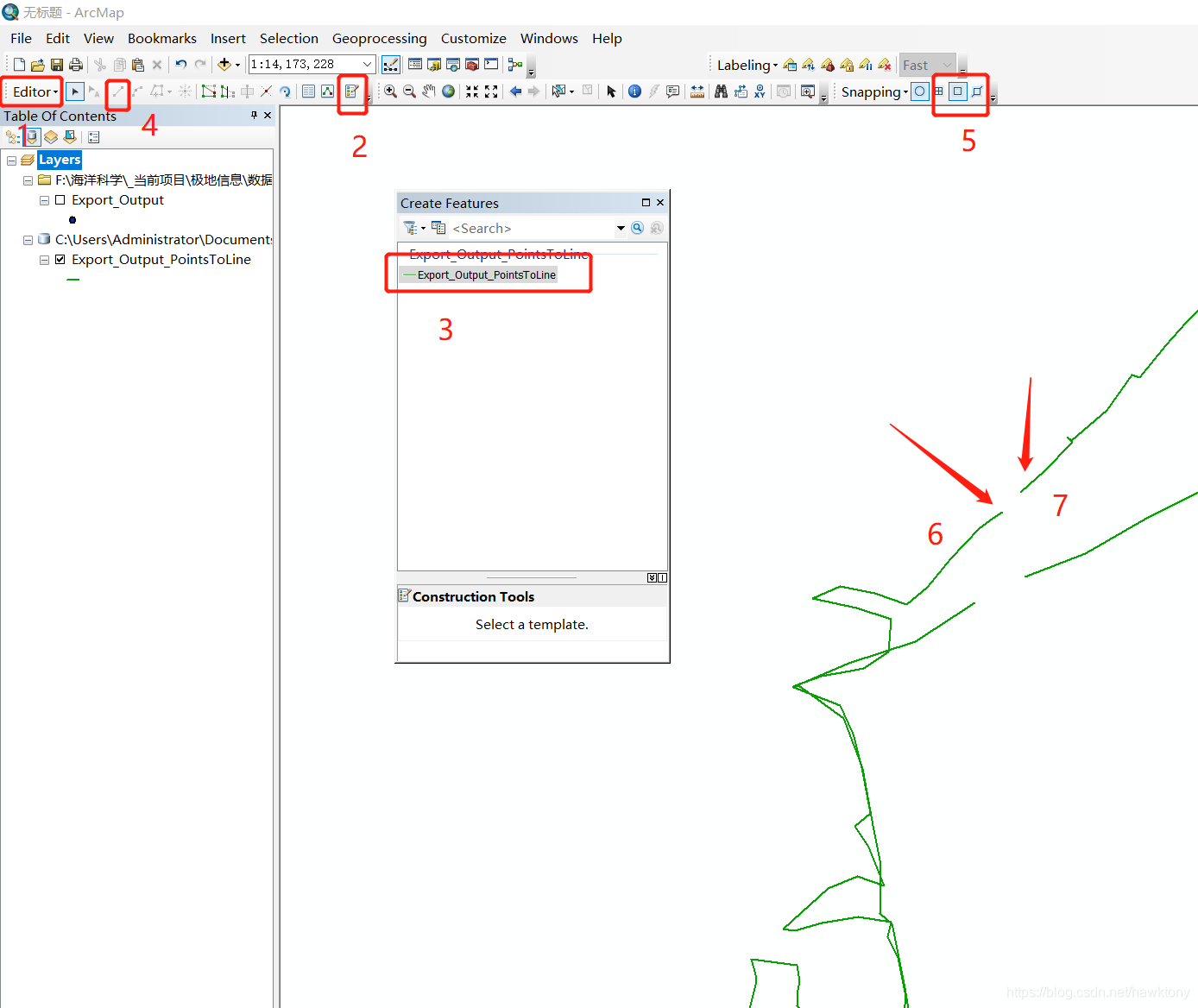Image resolution: width=1198 pixels, height=1008 pixels.
Task: Open the Snapping dropdown menu
Action: 874,91
